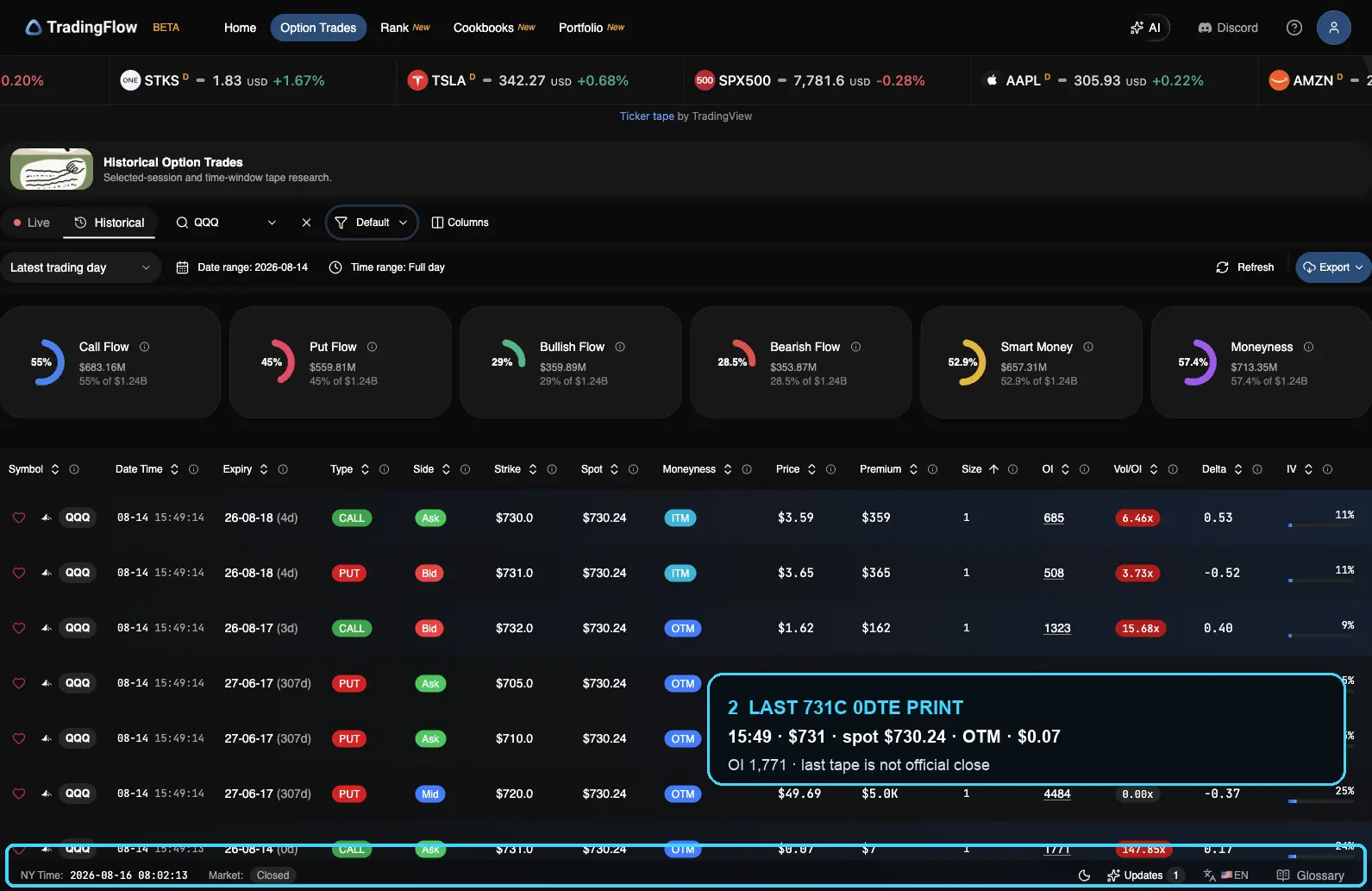Click the IV bar in the 9% row

1321,635
